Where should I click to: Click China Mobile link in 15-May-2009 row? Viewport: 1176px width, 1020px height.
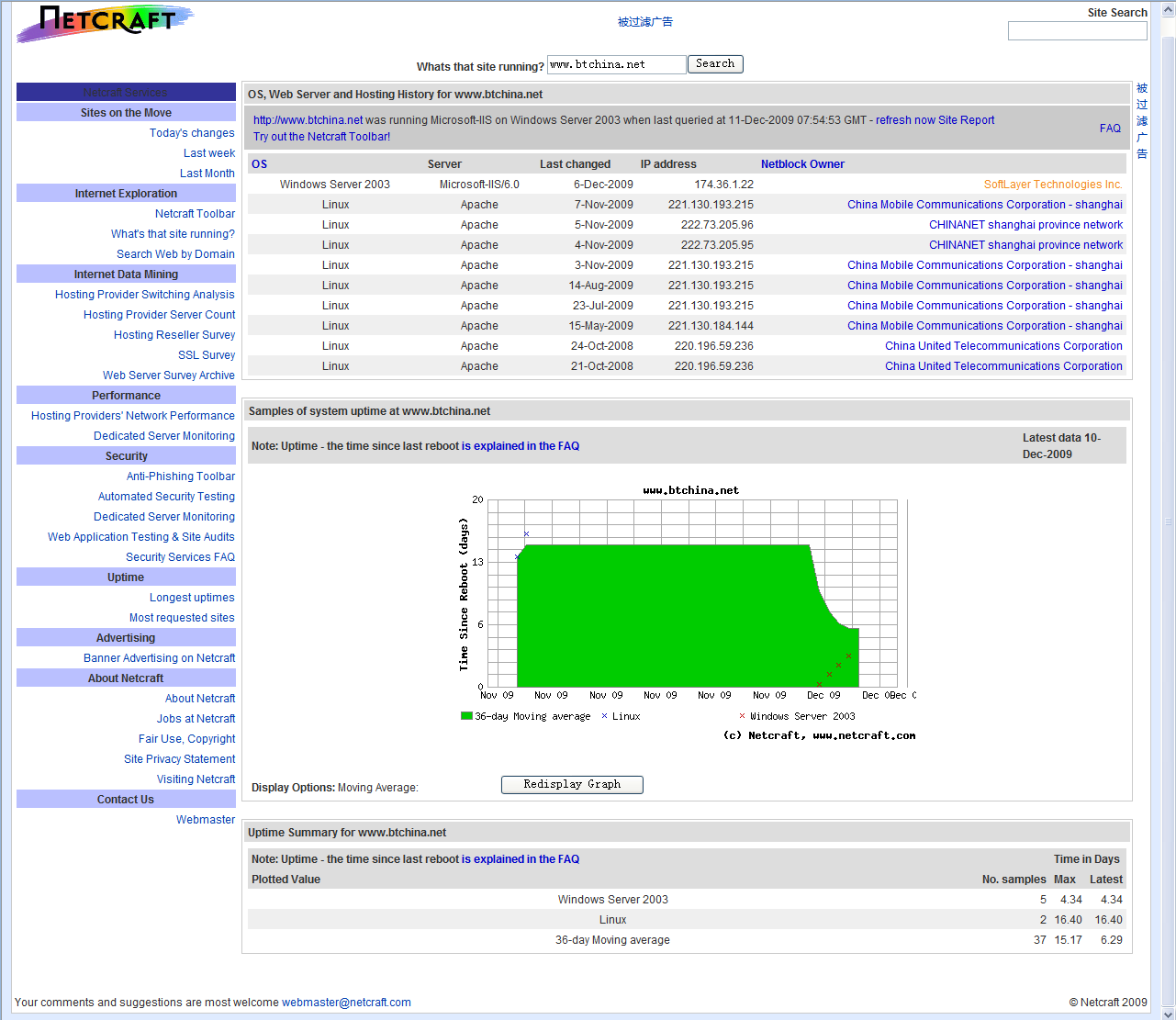point(985,326)
